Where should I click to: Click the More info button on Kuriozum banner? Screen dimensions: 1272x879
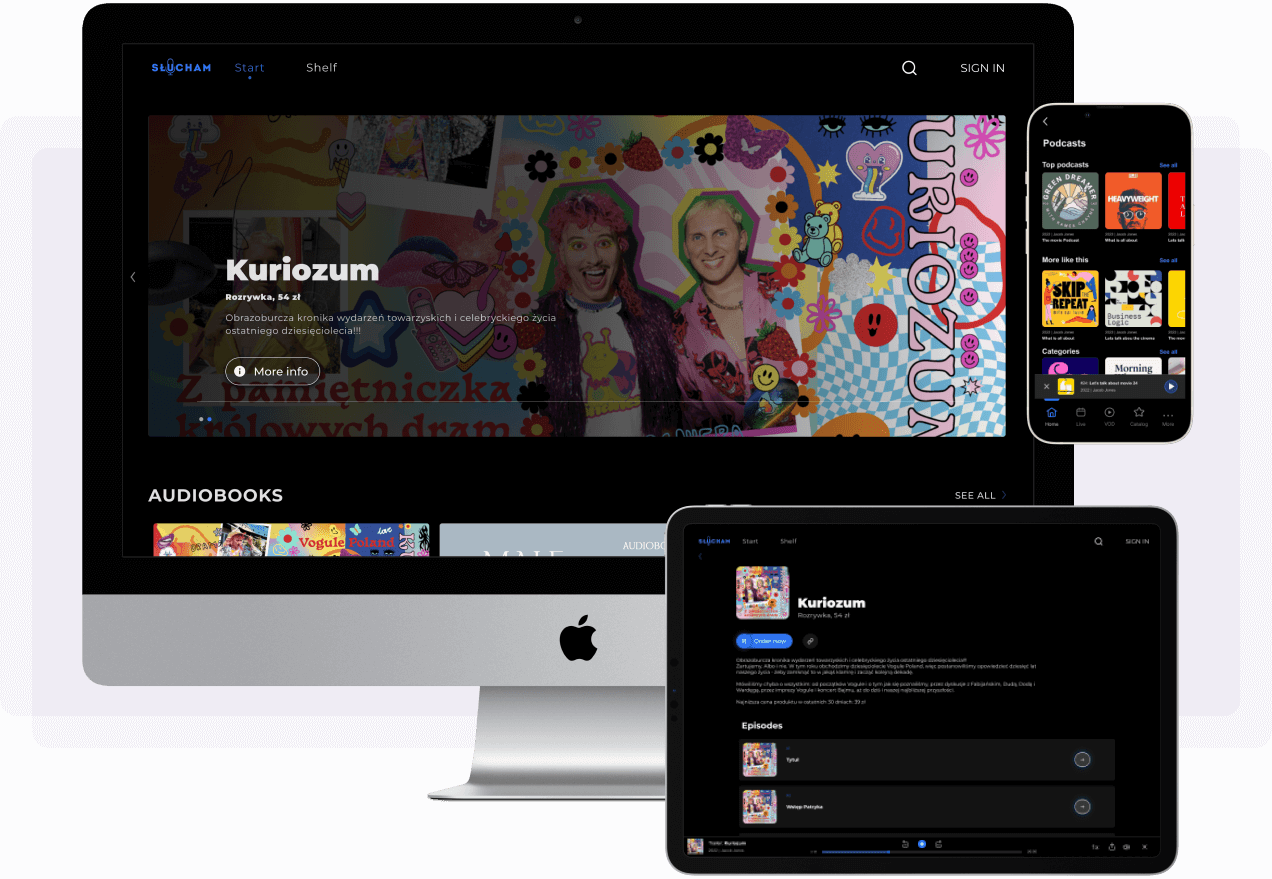pyautogui.click(x=272, y=371)
